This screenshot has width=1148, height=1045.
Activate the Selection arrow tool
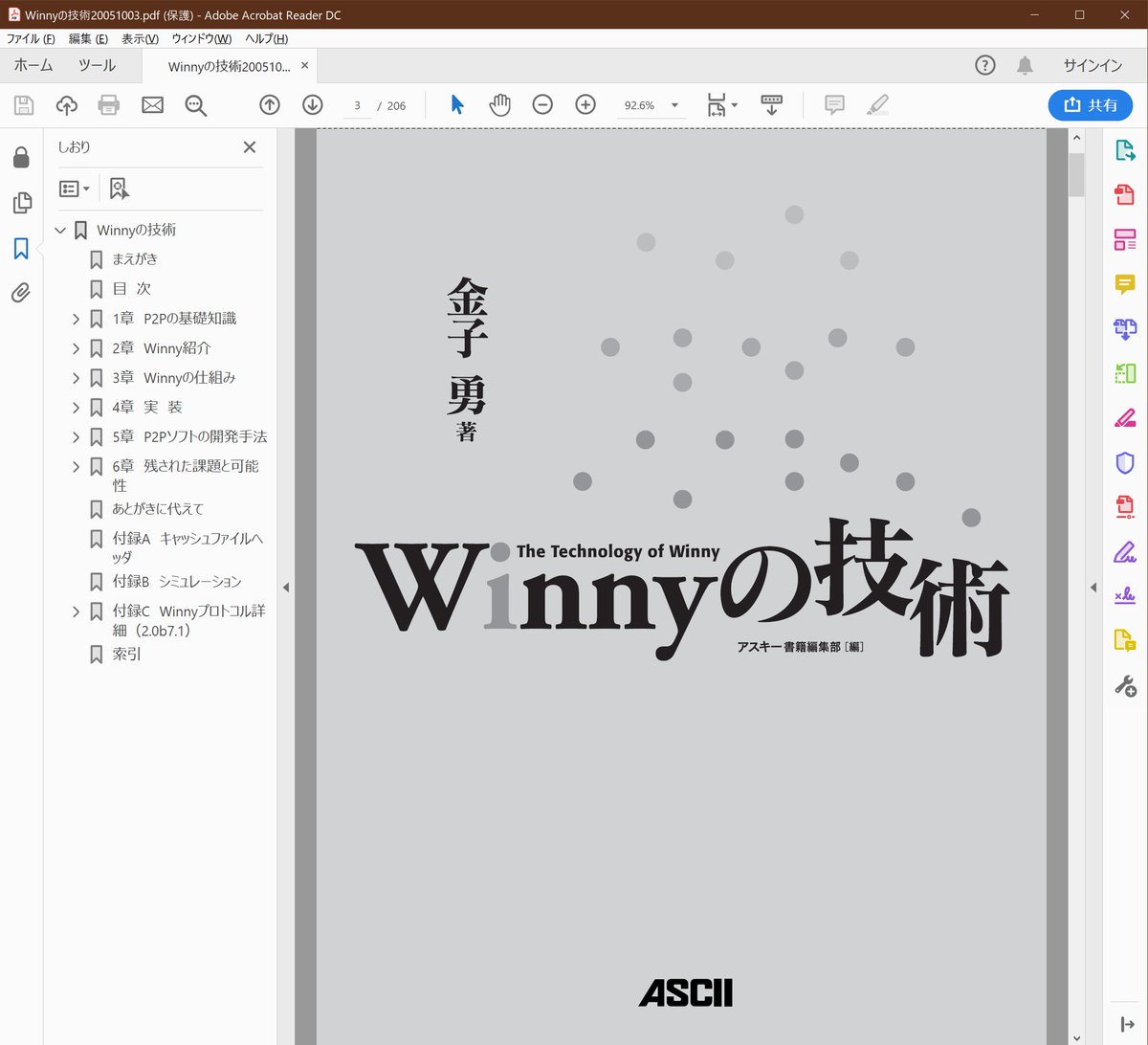(457, 105)
